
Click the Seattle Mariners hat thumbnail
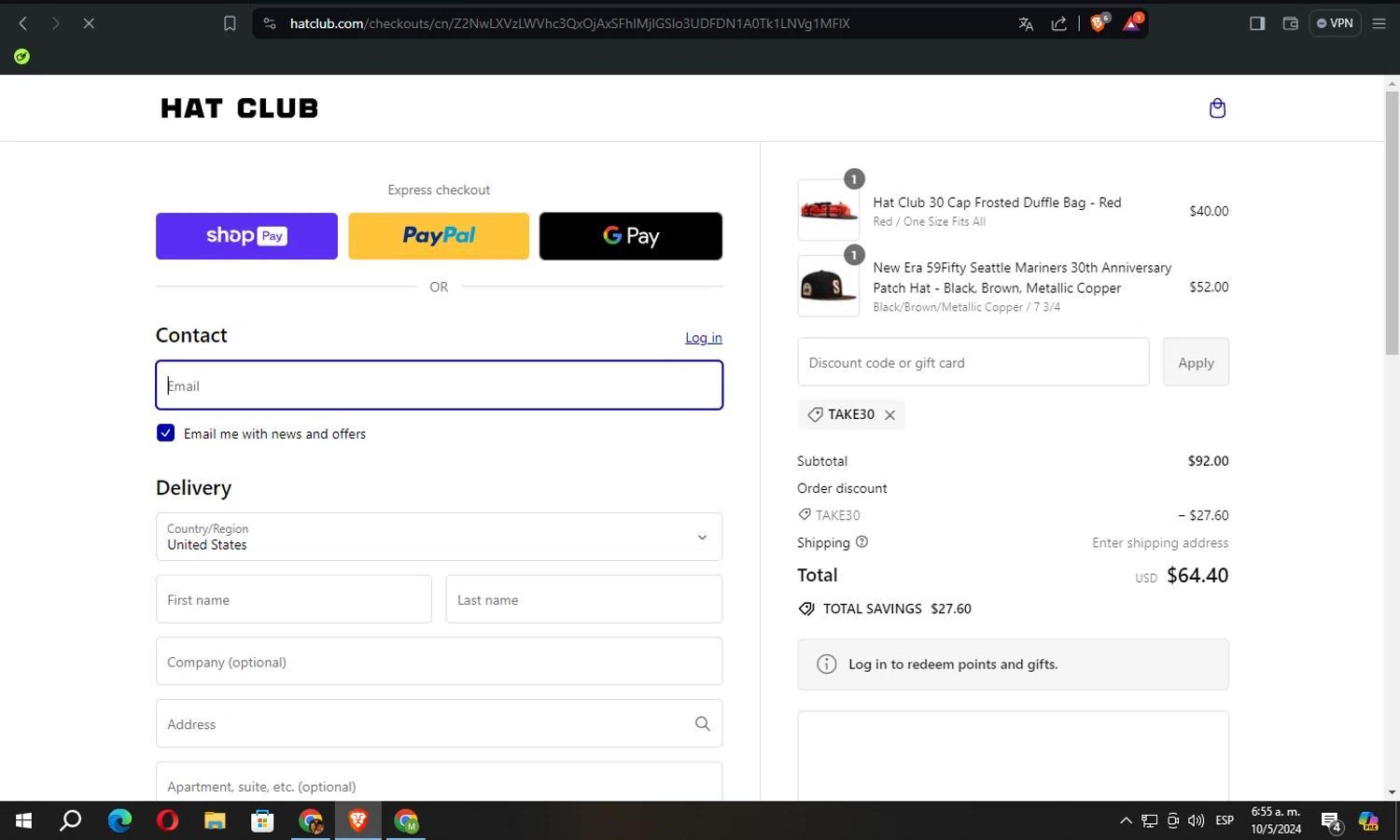coord(829,287)
